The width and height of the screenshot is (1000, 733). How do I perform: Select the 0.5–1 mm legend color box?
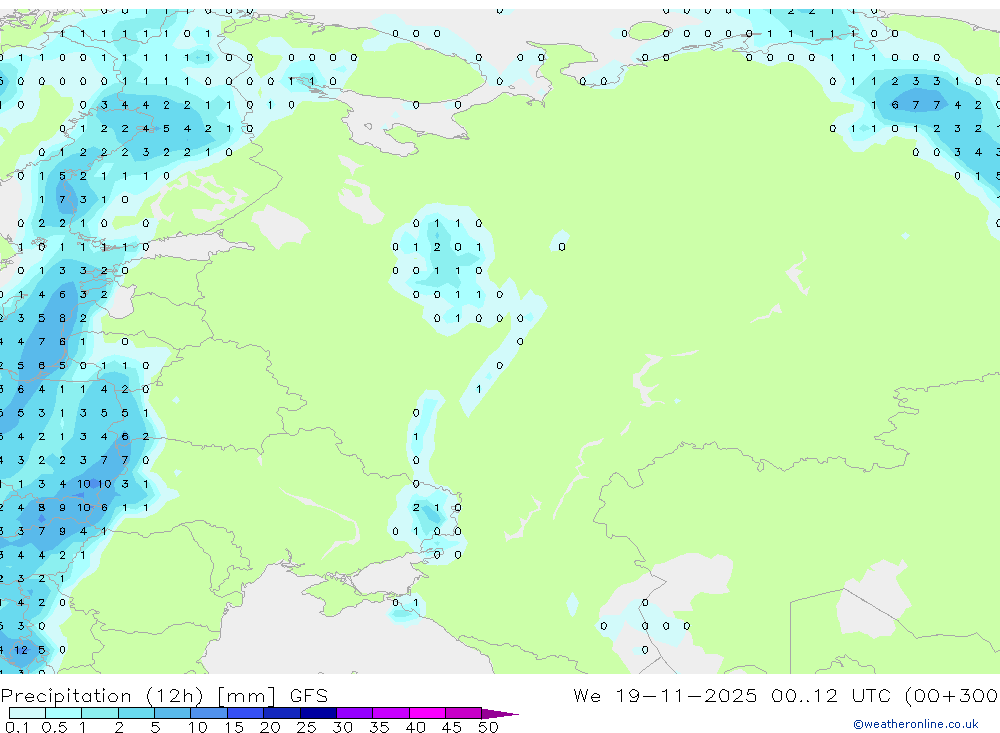[64, 713]
